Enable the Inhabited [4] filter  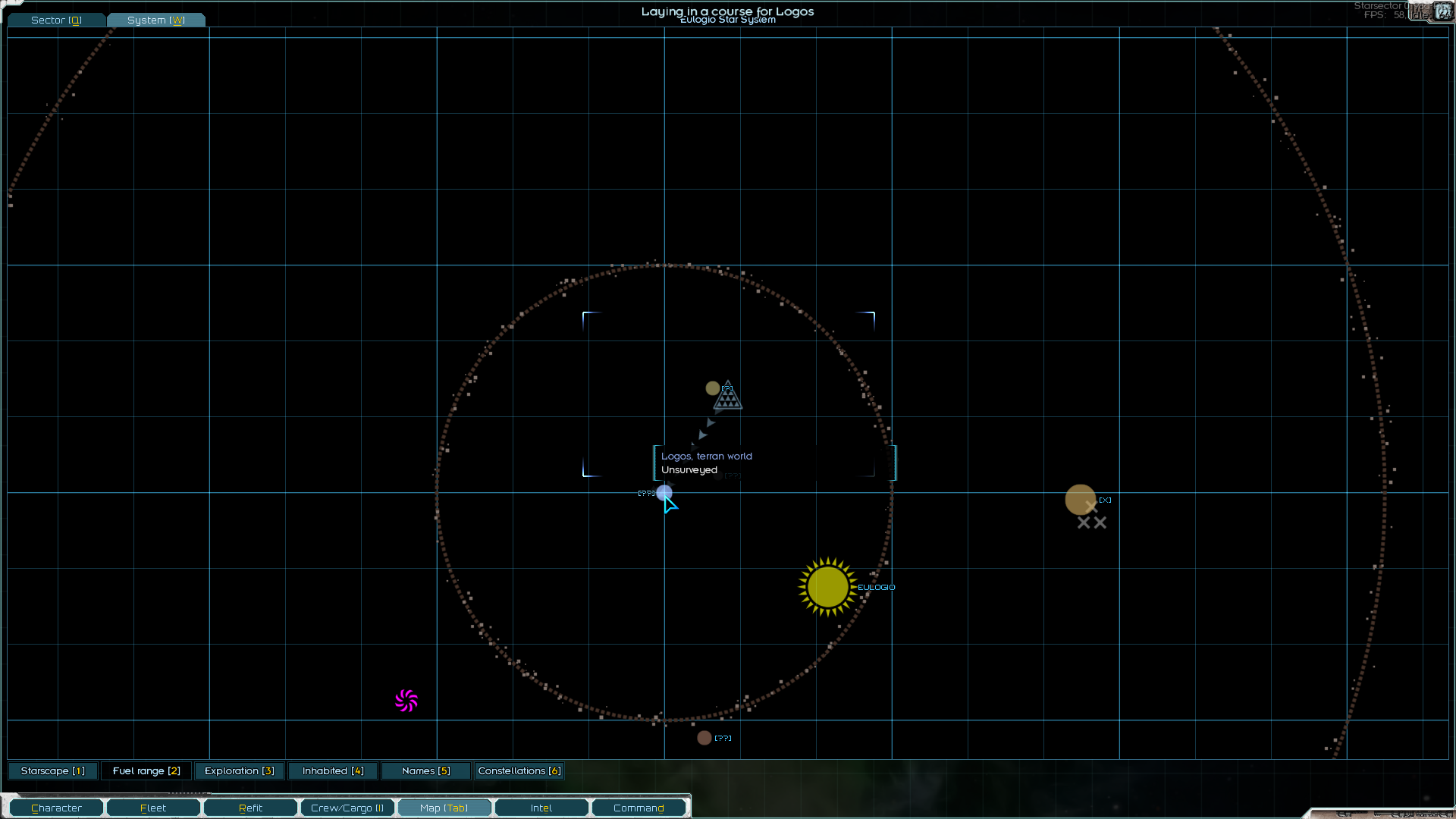pos(333,770)
